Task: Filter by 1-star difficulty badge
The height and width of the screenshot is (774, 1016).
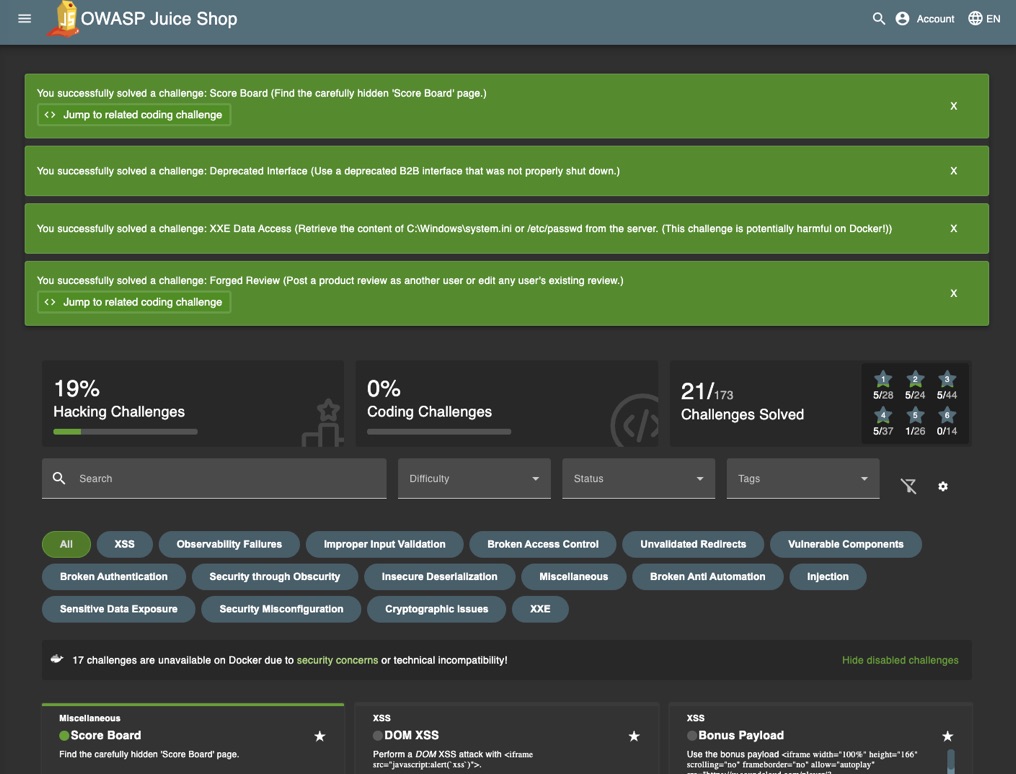Action: [x=883, y=385]
